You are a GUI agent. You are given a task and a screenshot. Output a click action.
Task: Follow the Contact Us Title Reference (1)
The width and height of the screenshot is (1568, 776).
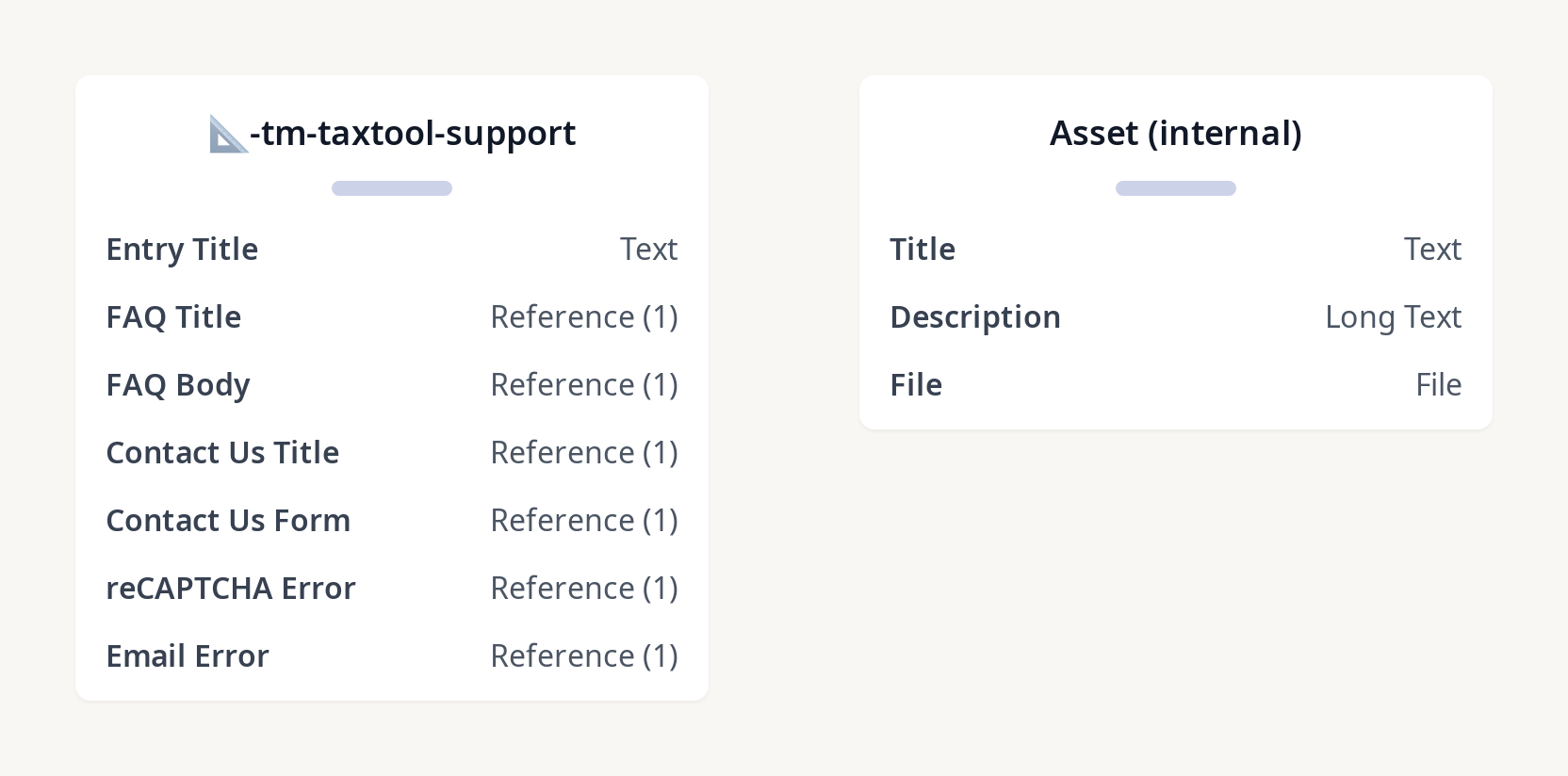pyautogui.click(x=584, y=453)
